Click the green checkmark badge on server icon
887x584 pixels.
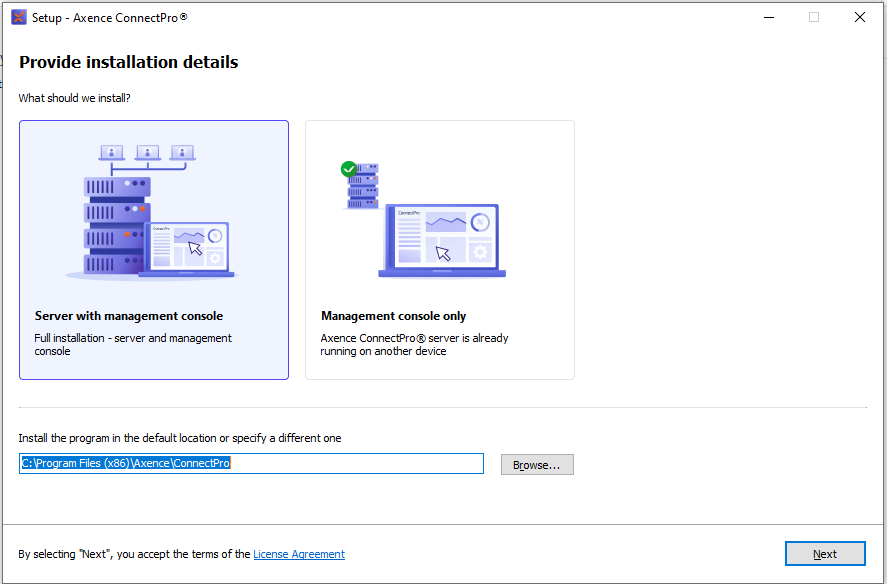[x=349, y=169]
